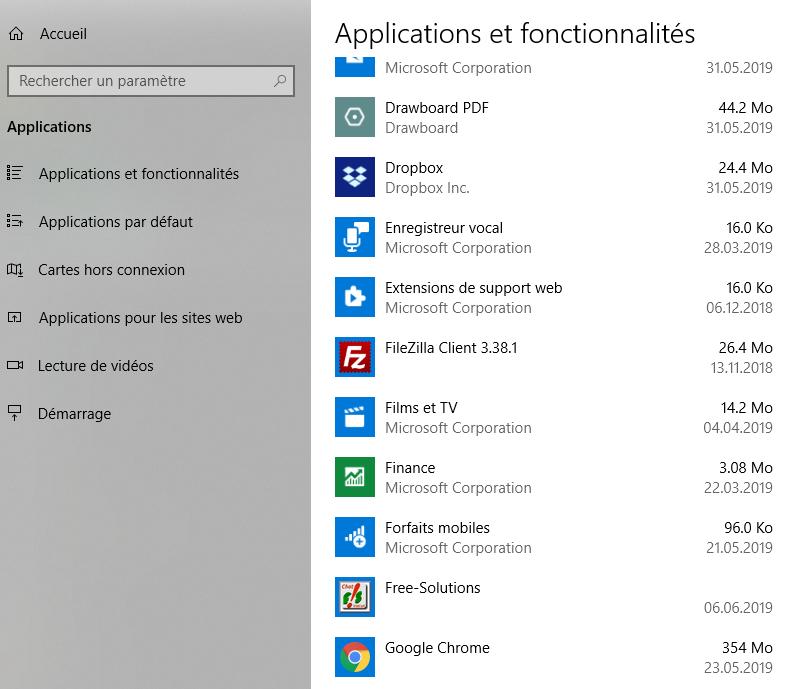Click the FileZilla Client app icon
Image resolution: width=788 pixels, height=689 pixels.
coord(355,357)
